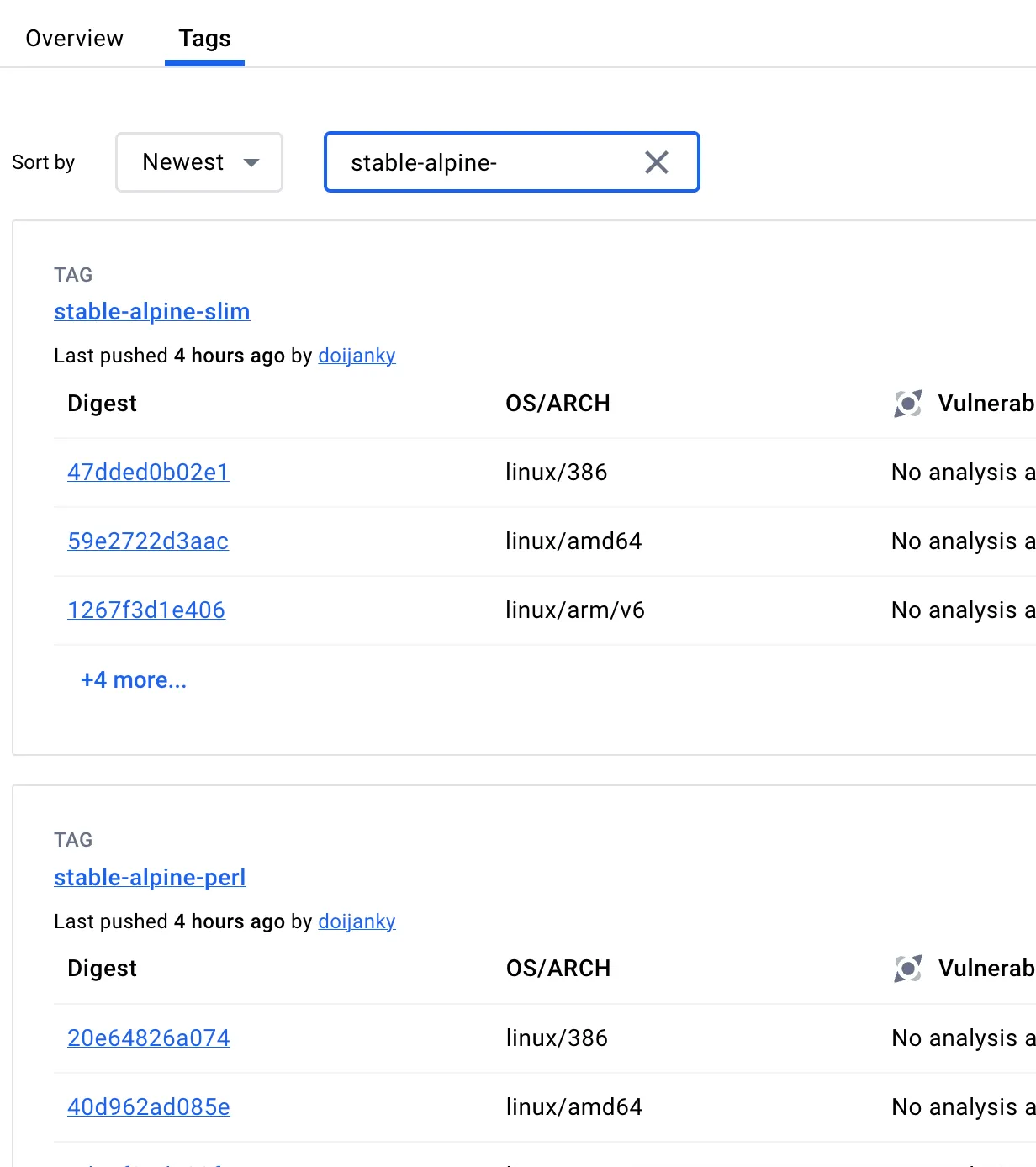
Task: Open digest 40d962ad085e
Action: click(149, 1107)
